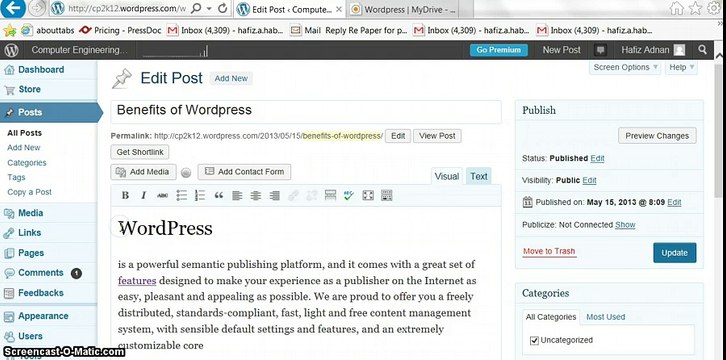Open browser home icon
Viewport: 726px width, 360px height.
coord(676,8)
